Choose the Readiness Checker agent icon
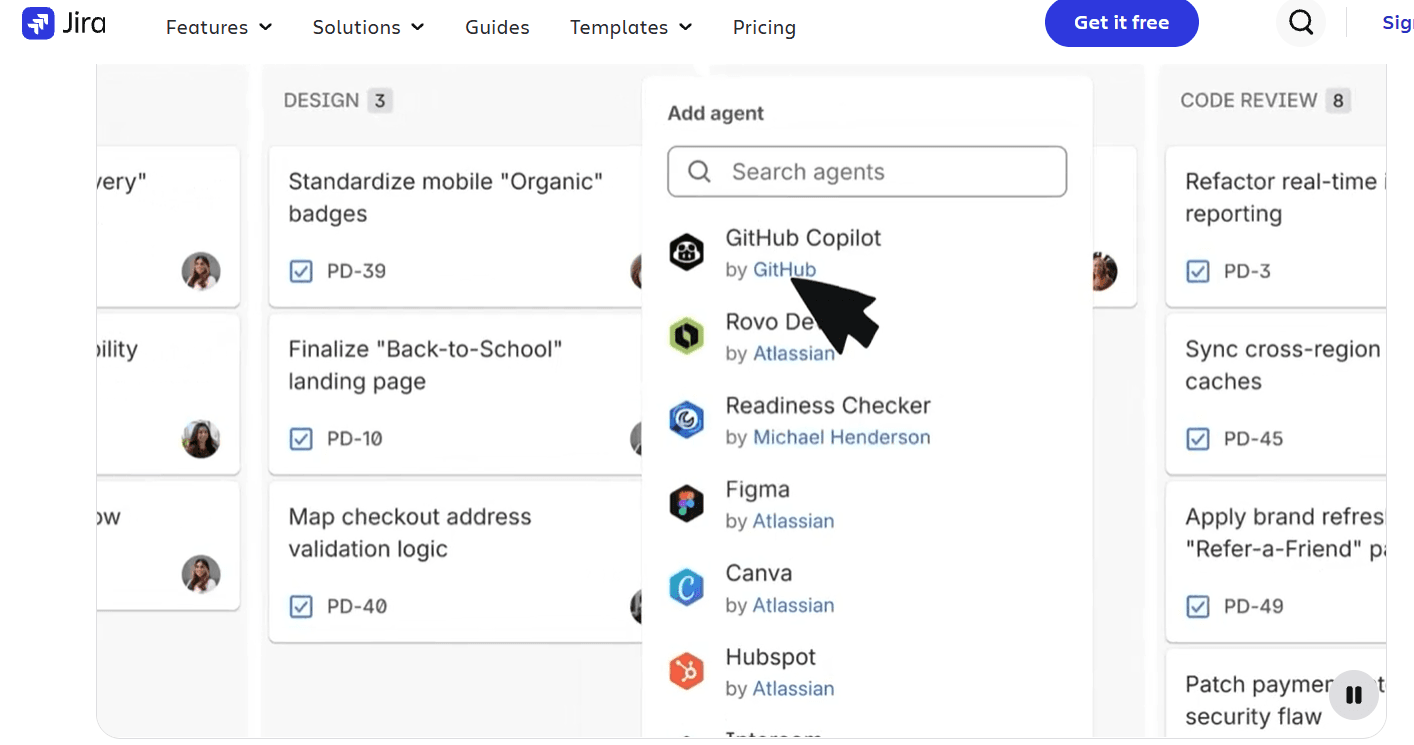 tap(687, 420)
